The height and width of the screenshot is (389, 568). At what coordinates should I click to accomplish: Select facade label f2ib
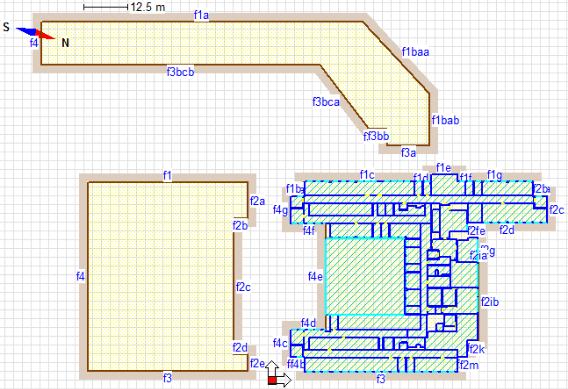coord(490,301)
